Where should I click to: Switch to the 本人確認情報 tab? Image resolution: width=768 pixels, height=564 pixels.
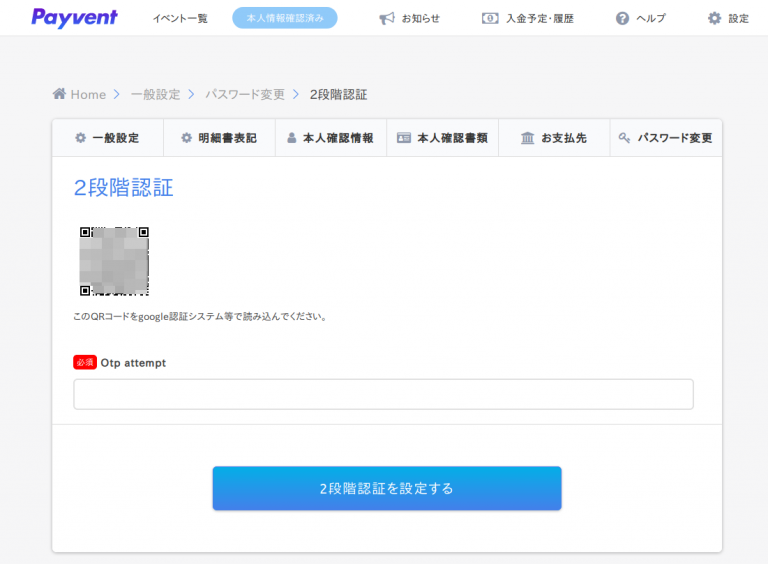coord(331,138)
